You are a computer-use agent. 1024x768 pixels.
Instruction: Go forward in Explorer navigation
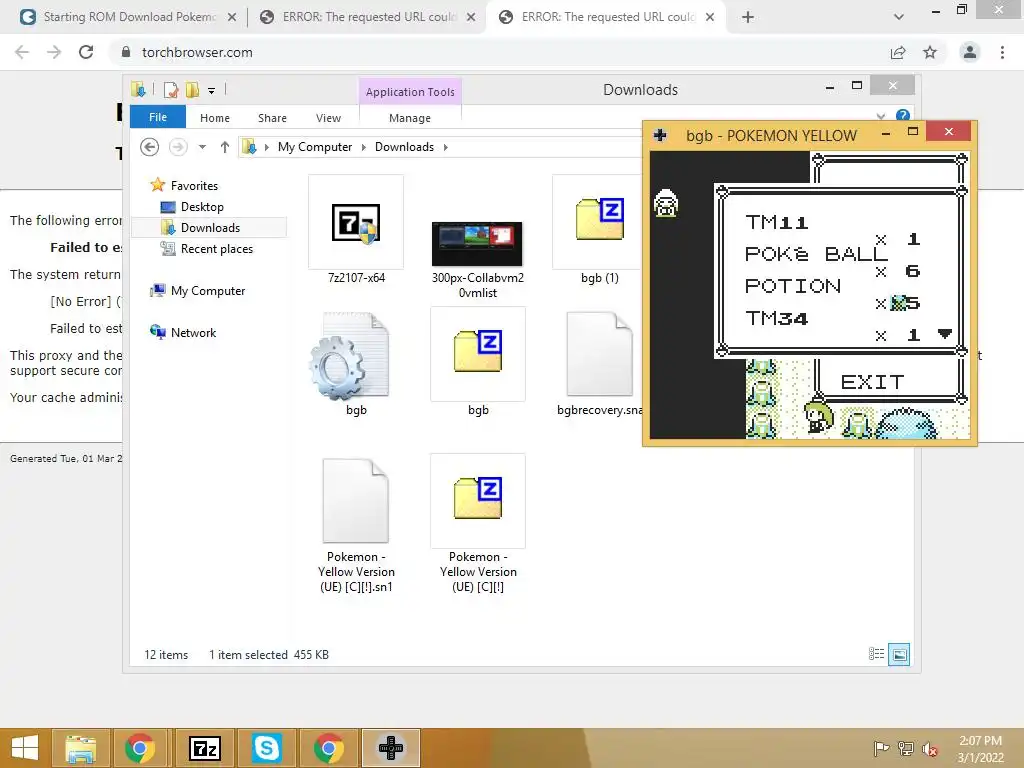click(x=178, y=147)
